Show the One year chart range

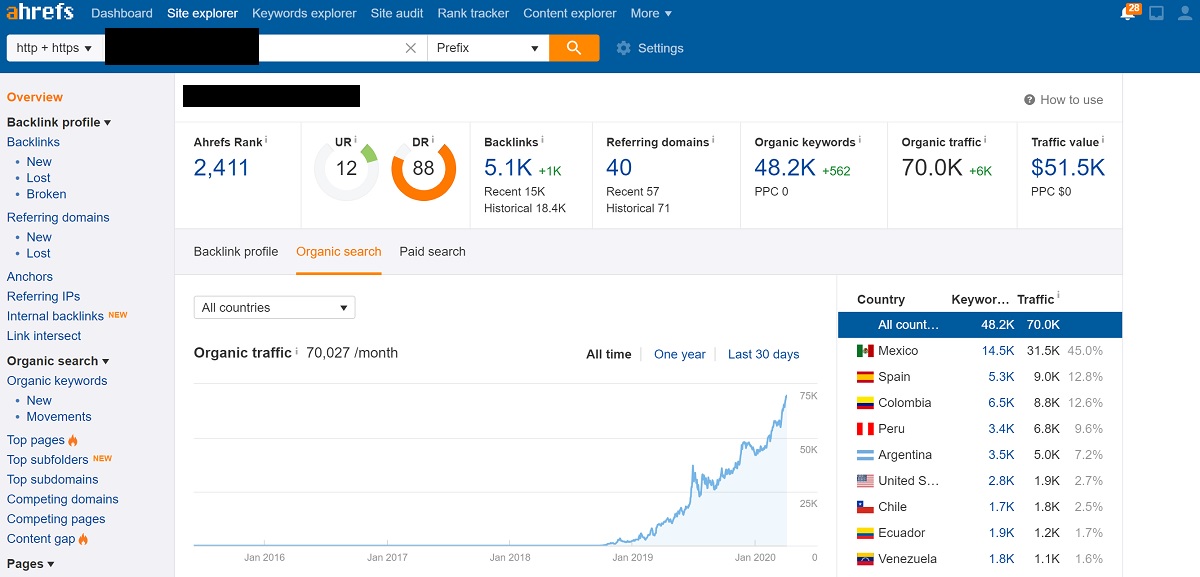click(680, 354)
